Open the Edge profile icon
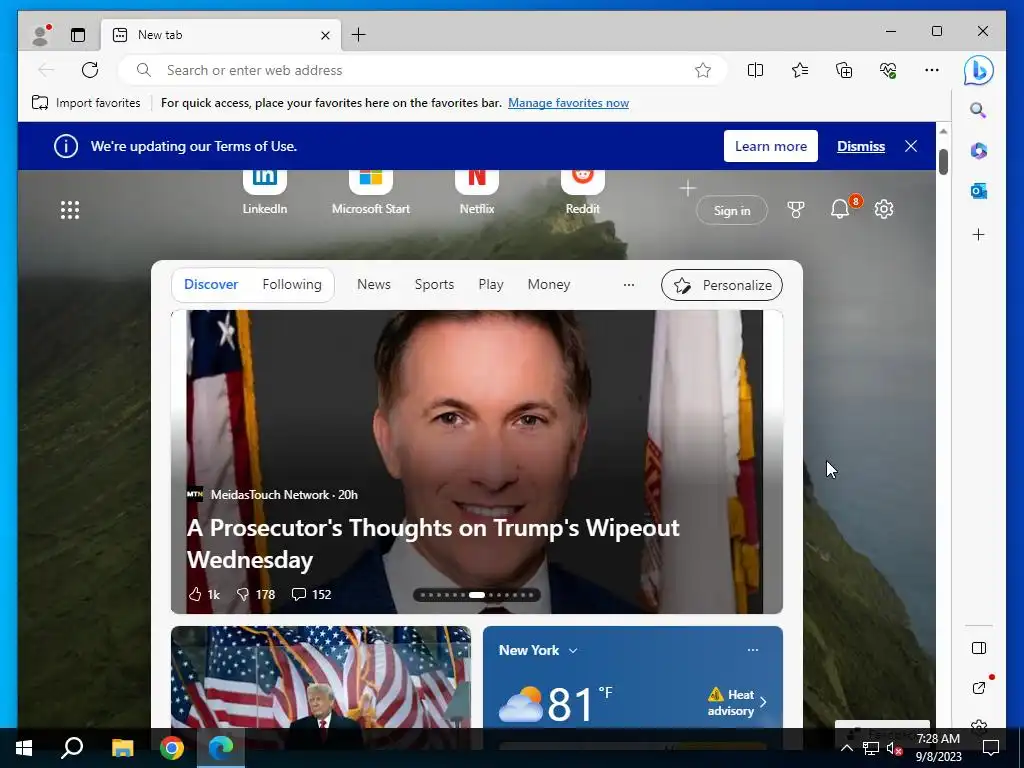Viewport: 1024px width, 768px height. (41, 35)
